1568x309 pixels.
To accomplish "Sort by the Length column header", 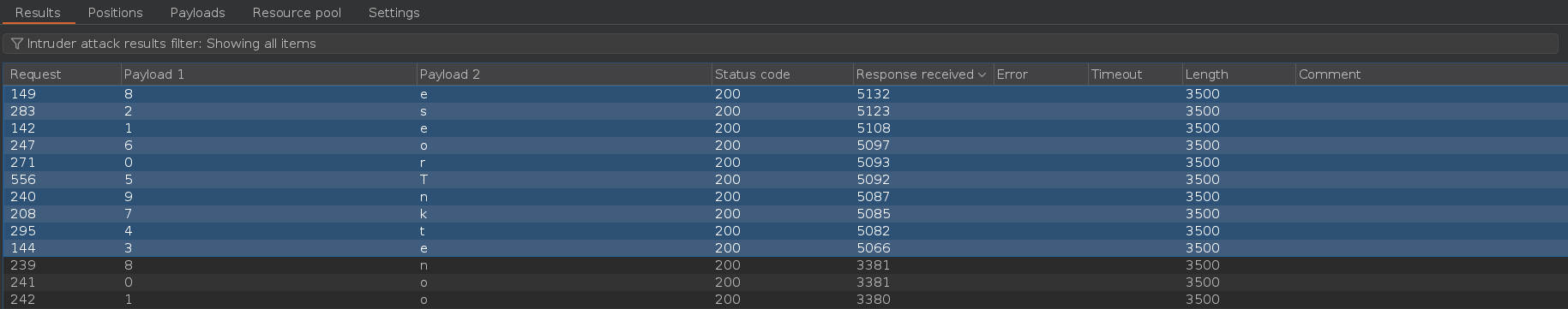I will pos(1239,74).
